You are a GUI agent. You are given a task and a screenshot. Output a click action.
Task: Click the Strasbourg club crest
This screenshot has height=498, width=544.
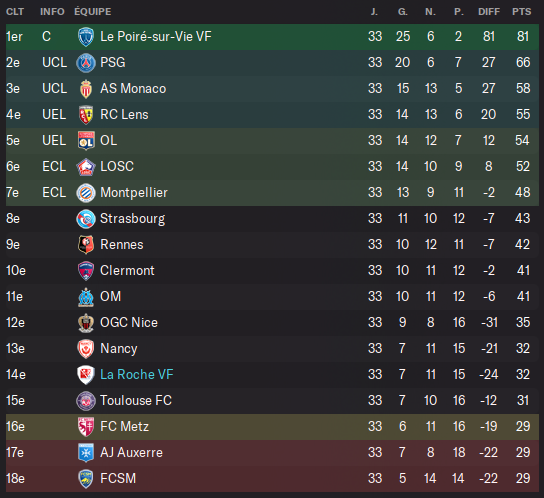point(86,219)
